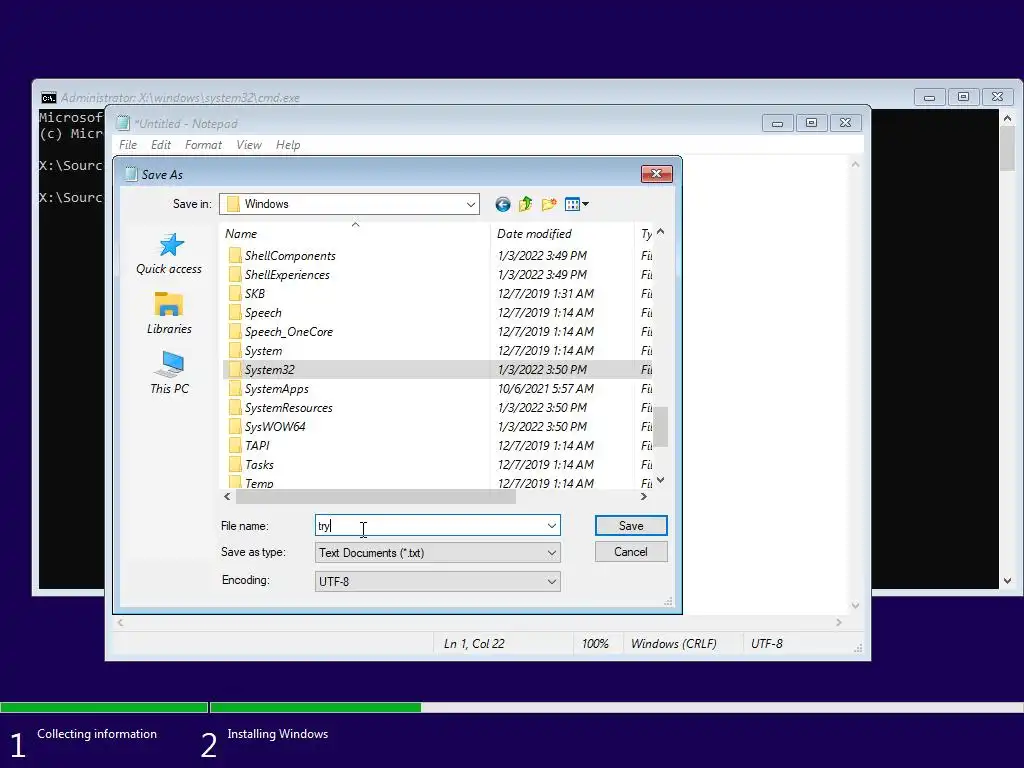
Task: Expand the Save in folder dropdown
Action: pos(470,204)
